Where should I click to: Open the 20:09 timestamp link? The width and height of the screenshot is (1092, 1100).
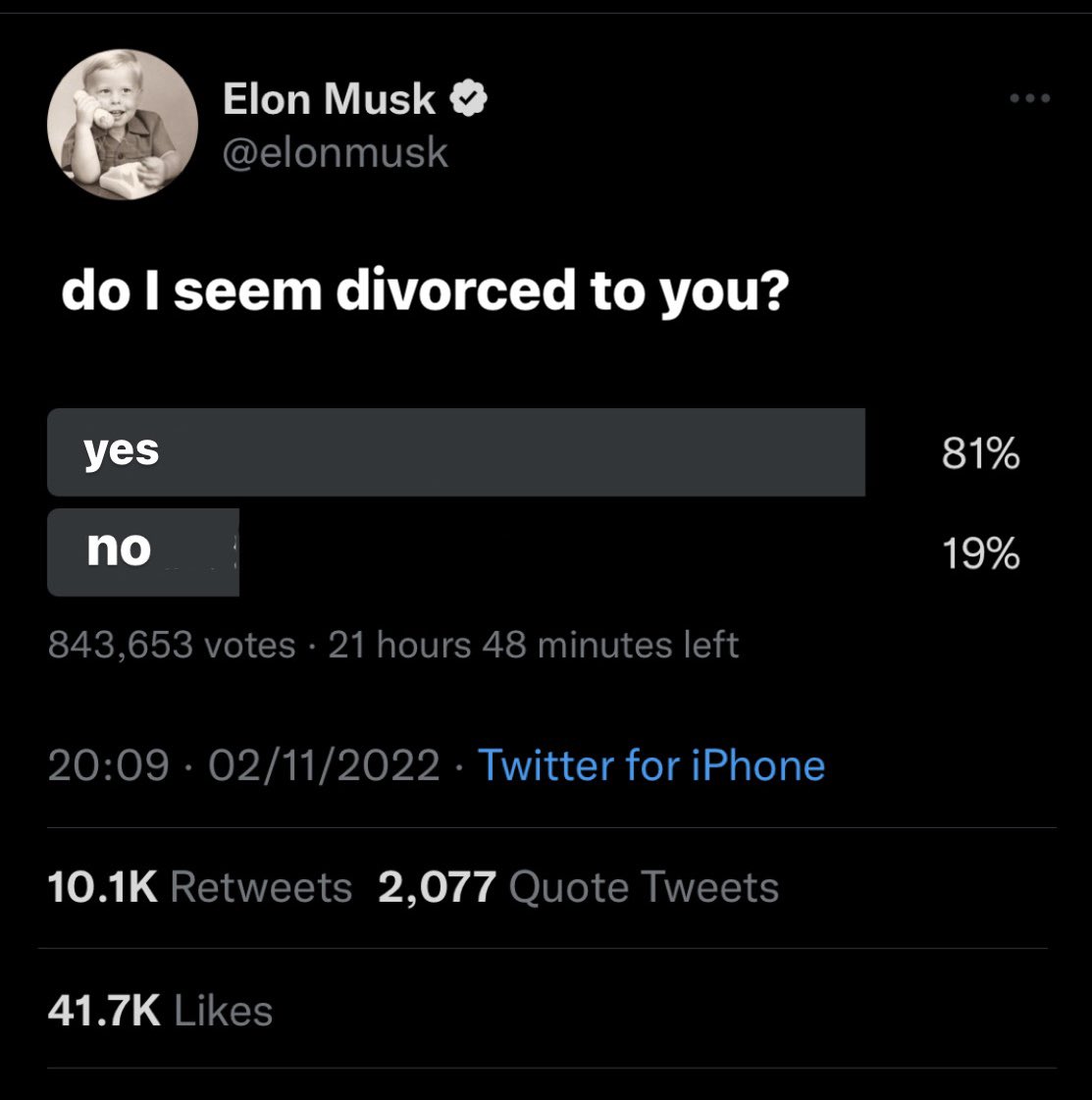[x=109, y=764]
